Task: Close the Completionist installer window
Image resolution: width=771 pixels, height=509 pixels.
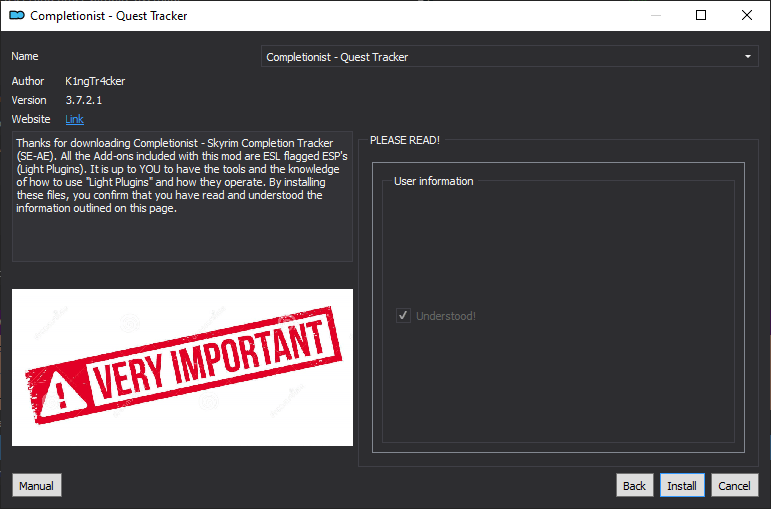Action: [x=746, y=15]
